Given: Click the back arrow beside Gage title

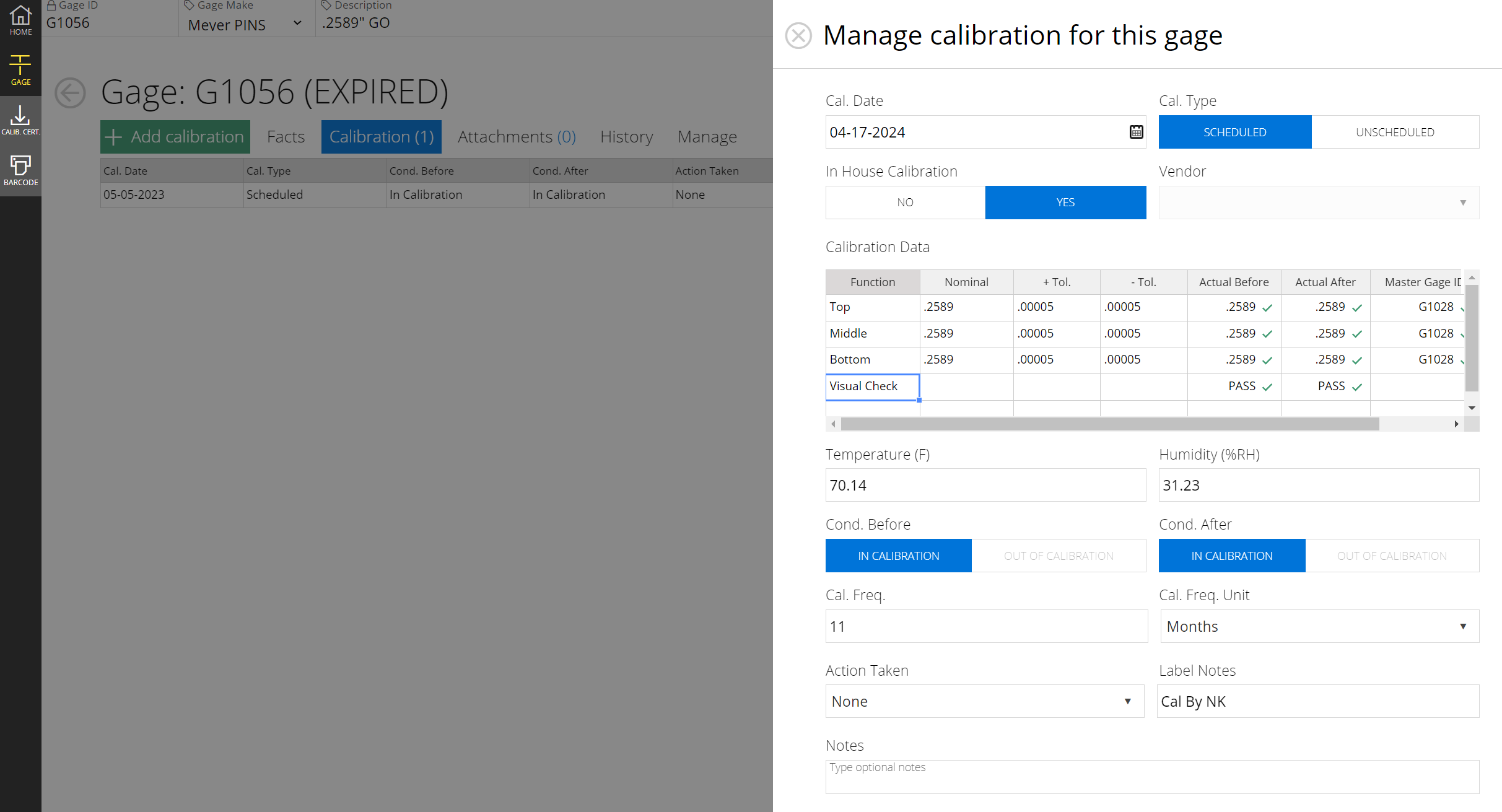Looking at the screenshot, I should point(70,93).
